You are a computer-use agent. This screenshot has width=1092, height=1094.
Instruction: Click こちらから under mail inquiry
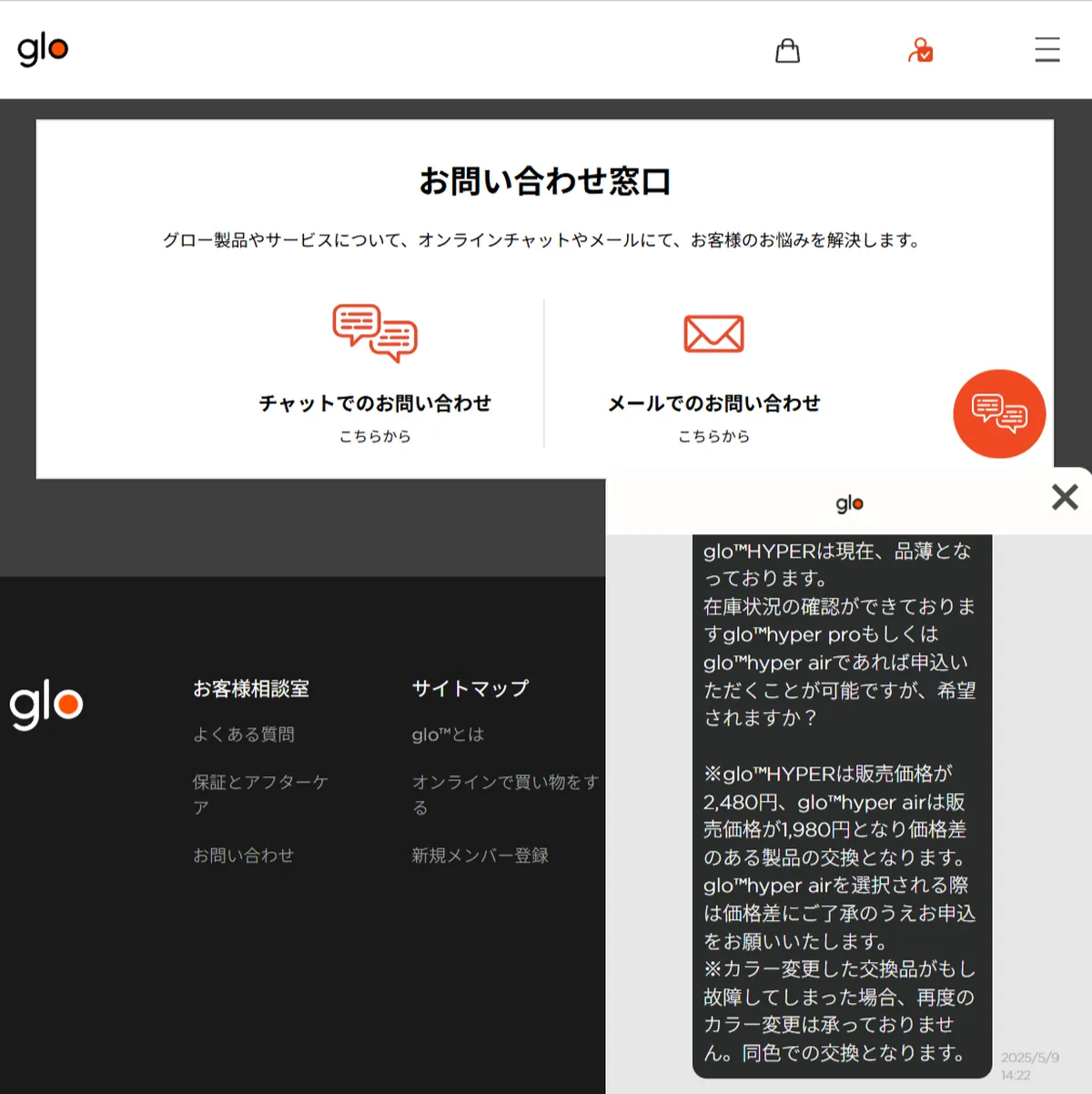coord(714,437)
